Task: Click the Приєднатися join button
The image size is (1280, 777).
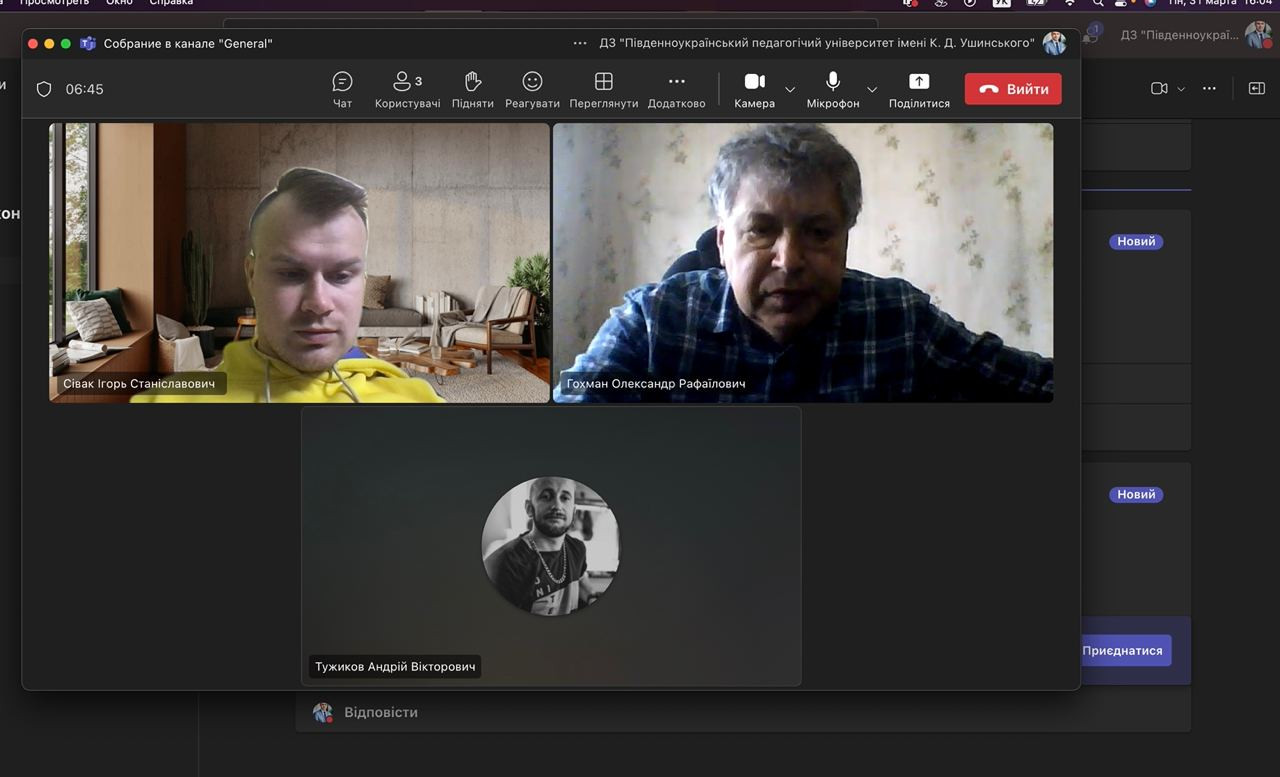Action: tap(1122, 650)
